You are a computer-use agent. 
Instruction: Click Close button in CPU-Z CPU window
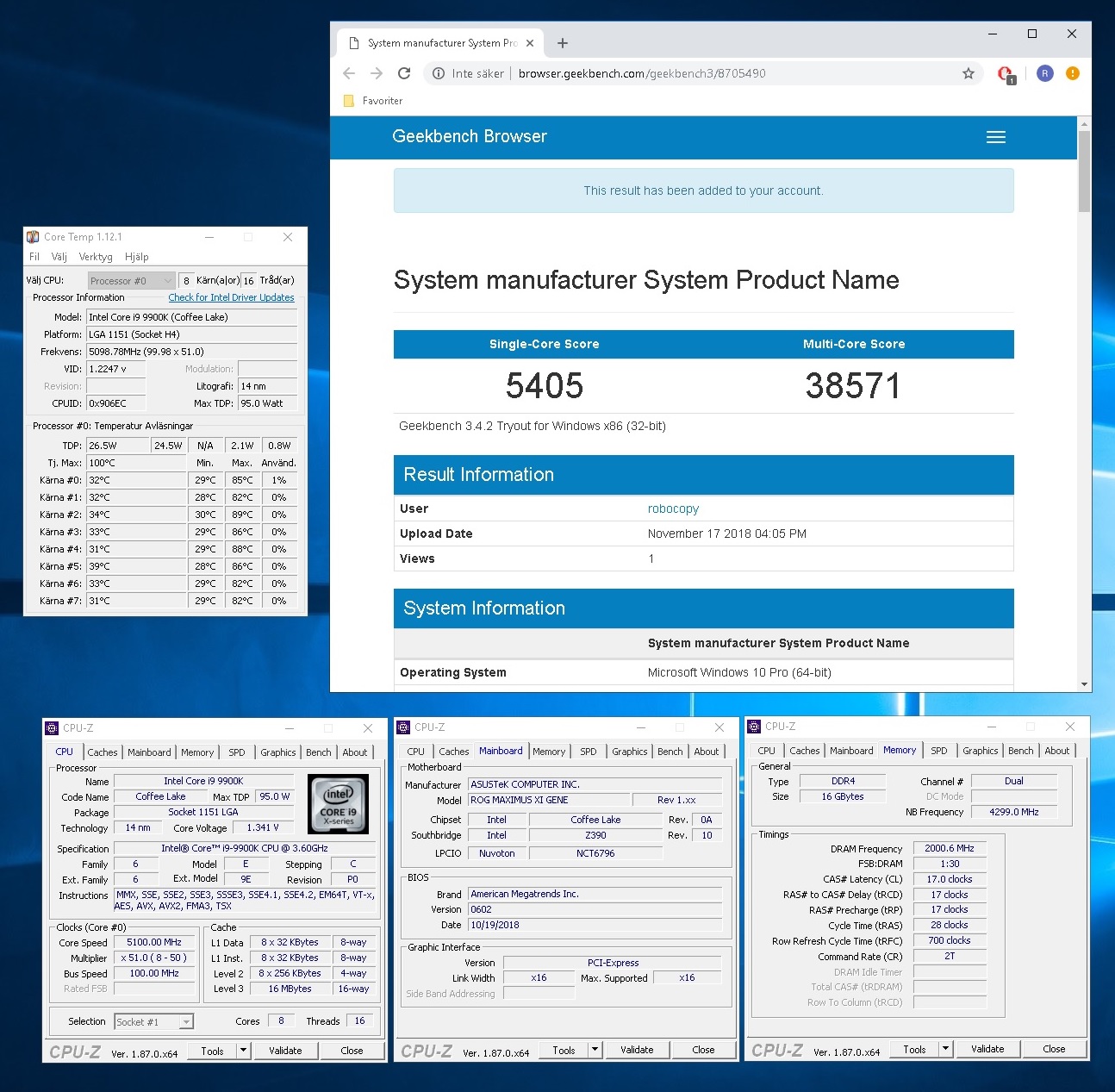(x=352, y=1051)
